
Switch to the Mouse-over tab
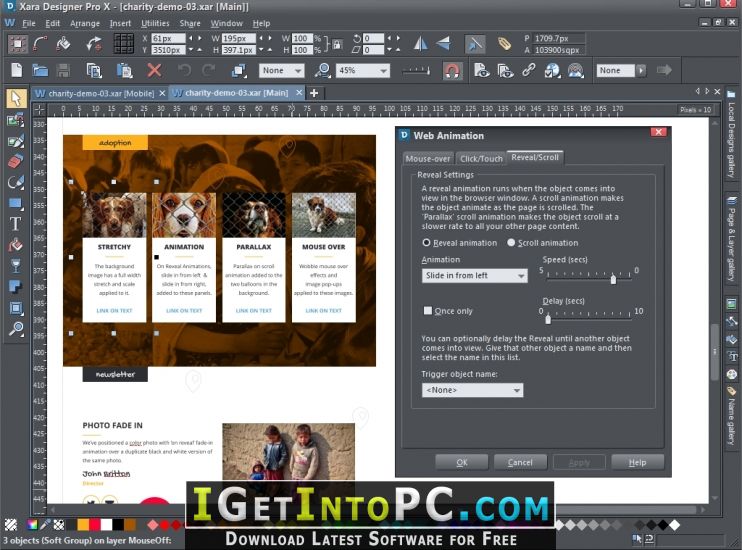pyautogui.click(x=427, y=158)
